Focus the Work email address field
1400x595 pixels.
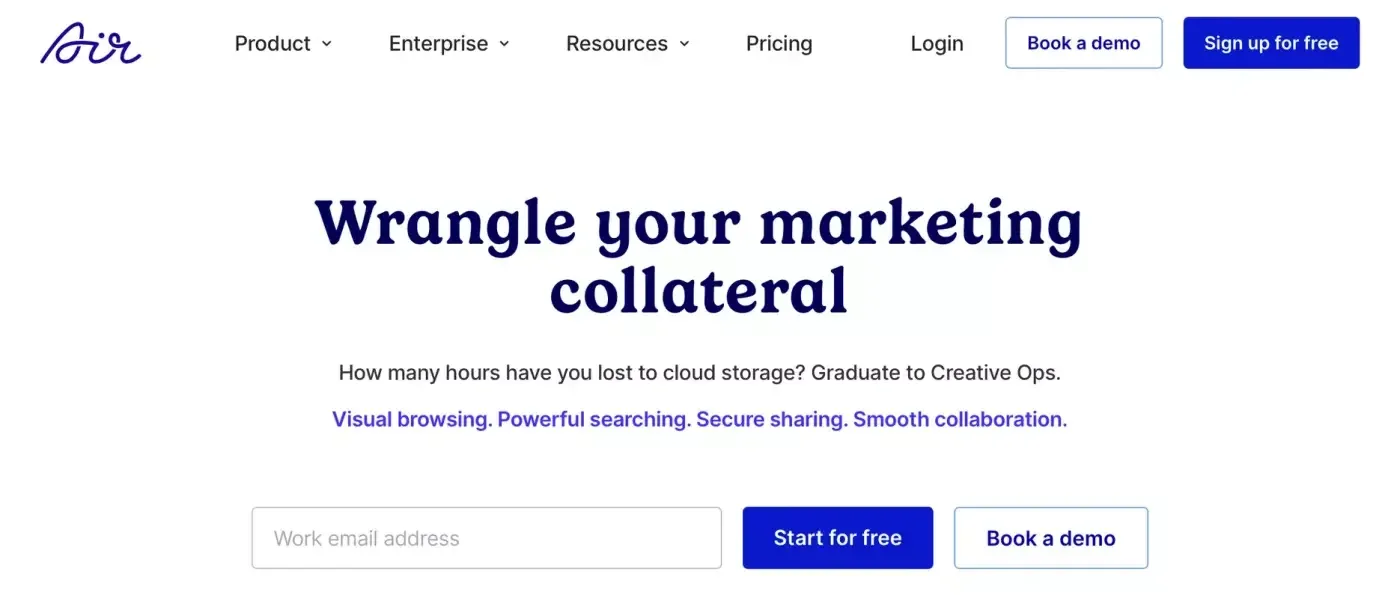[486, 538]
